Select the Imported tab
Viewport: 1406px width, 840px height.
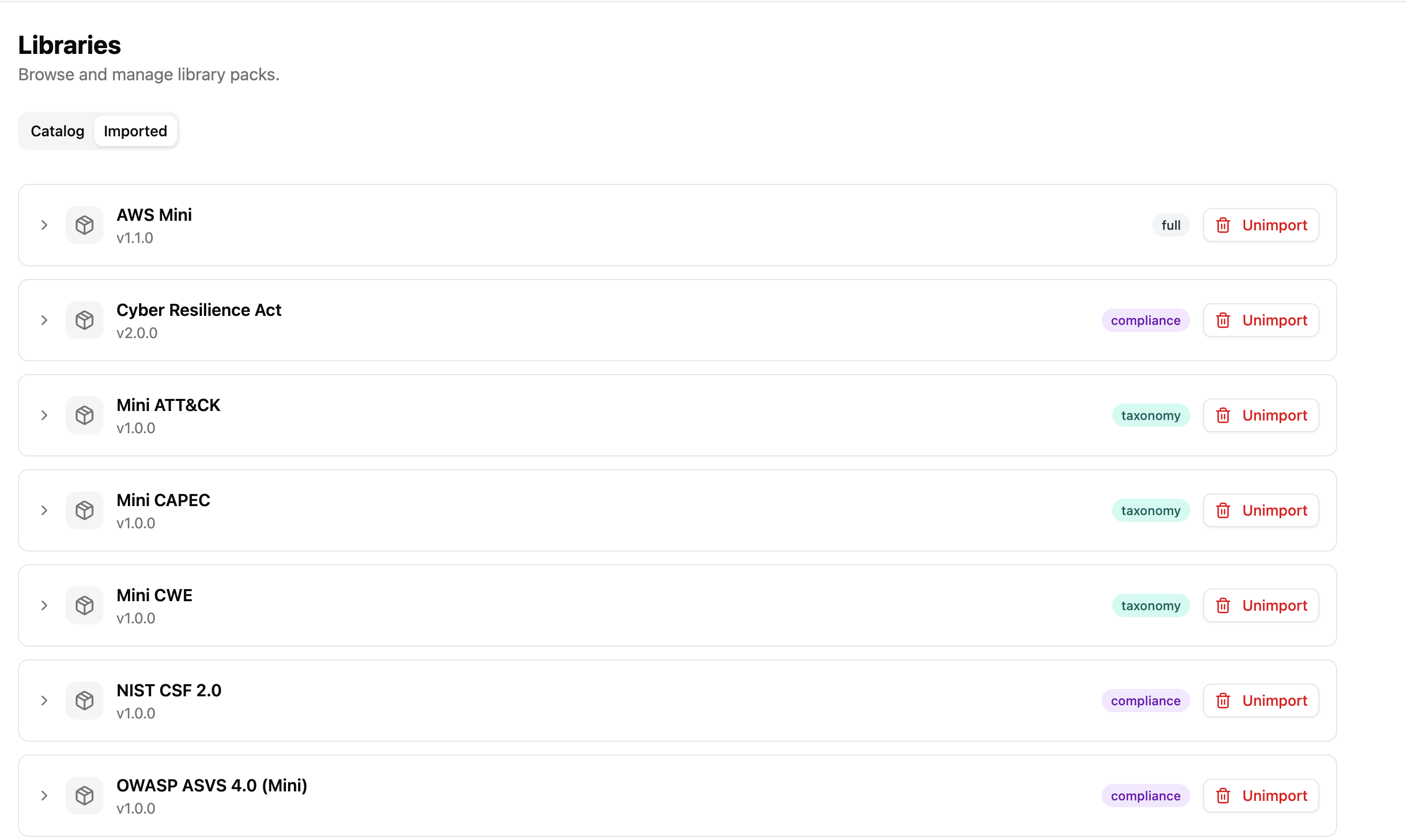pos(135,132)
